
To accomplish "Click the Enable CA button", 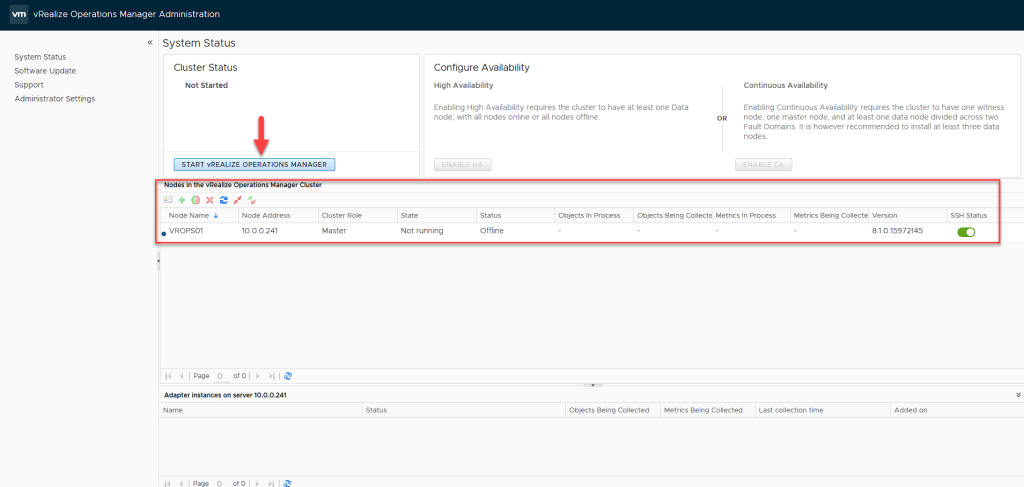I will click(x=763, y=164).
